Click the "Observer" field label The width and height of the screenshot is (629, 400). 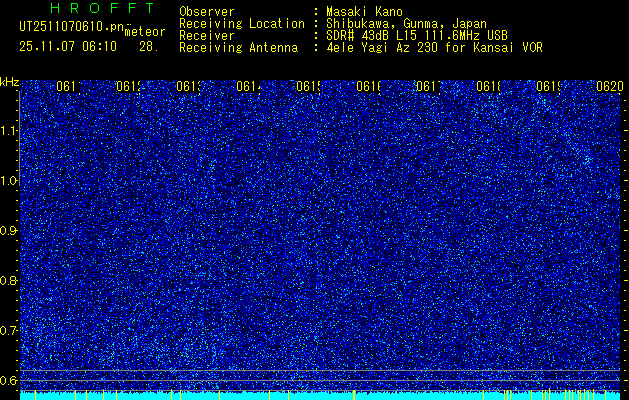click(x=207, y=12)
